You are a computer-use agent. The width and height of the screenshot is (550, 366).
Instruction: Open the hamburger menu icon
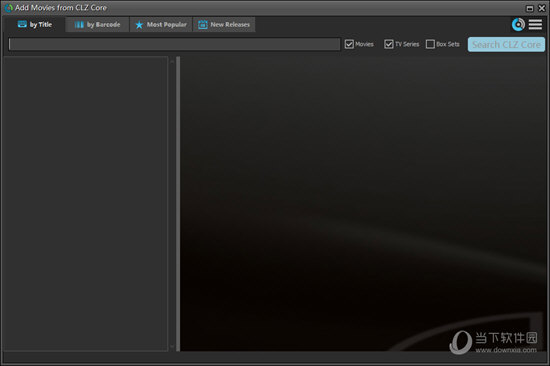click(x=535, y=25)
